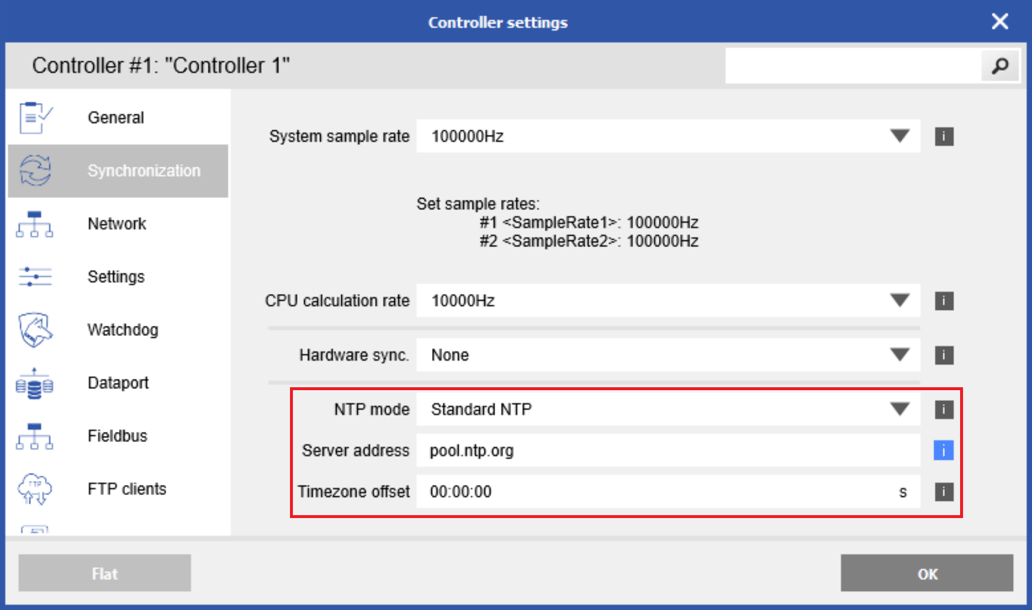This screenshot has height=610, width=1032.
Task: Click the Settings sliders icon
Action: click(x=35, y=277)
